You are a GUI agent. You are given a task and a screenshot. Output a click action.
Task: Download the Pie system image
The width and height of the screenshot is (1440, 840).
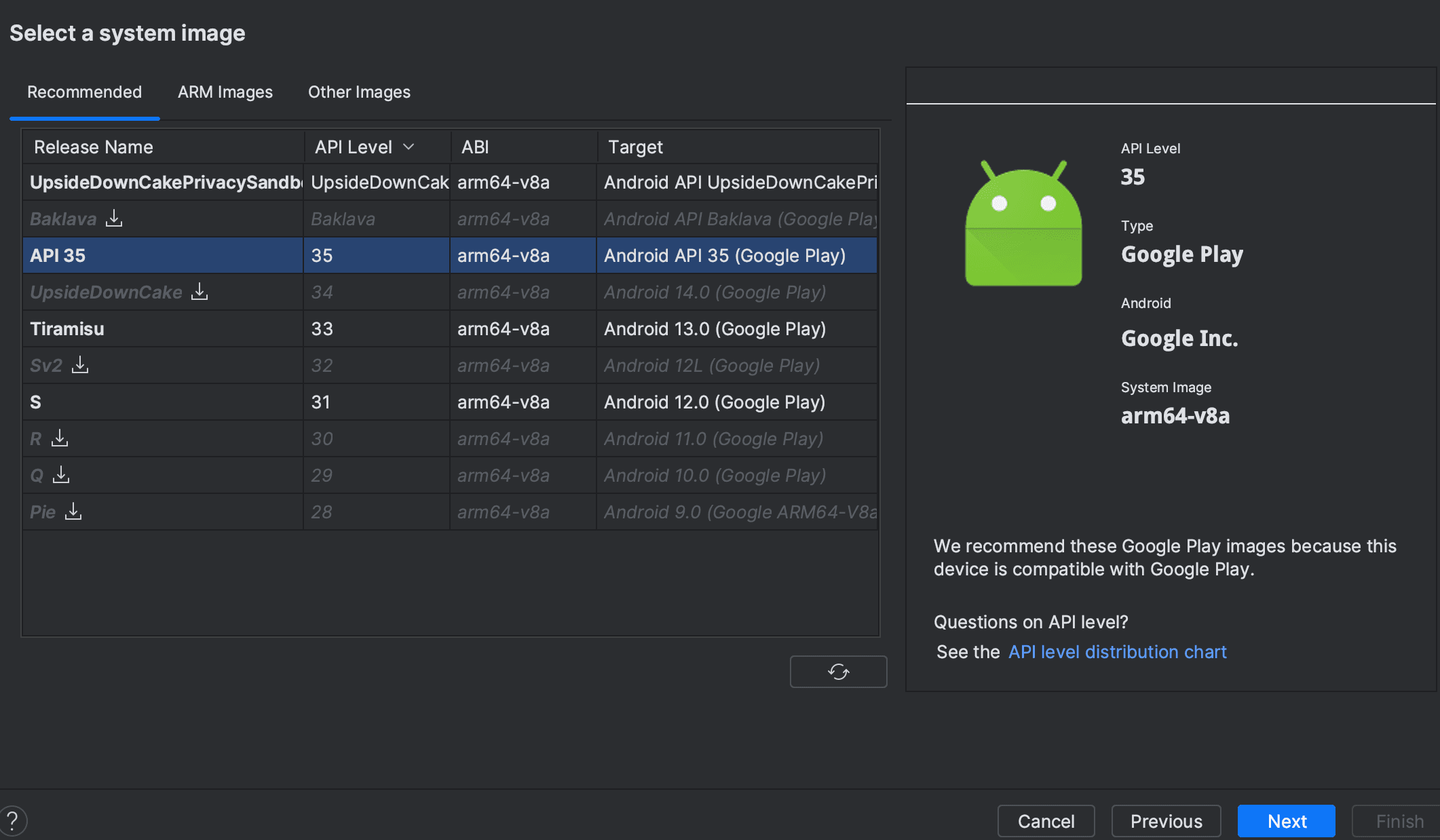pyautogui.click(x=73, y=511)
